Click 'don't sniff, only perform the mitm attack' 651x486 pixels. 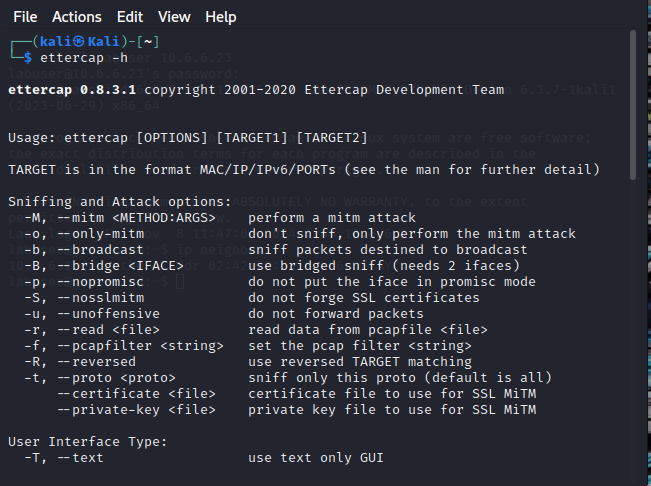(412, 234)
